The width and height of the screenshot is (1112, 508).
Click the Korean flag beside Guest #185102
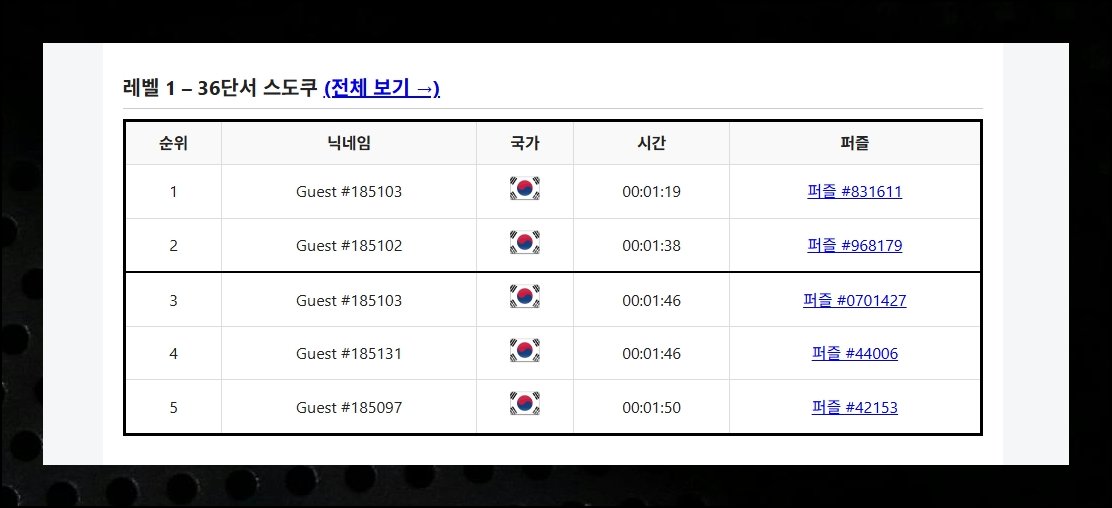[x=525, y=242]
